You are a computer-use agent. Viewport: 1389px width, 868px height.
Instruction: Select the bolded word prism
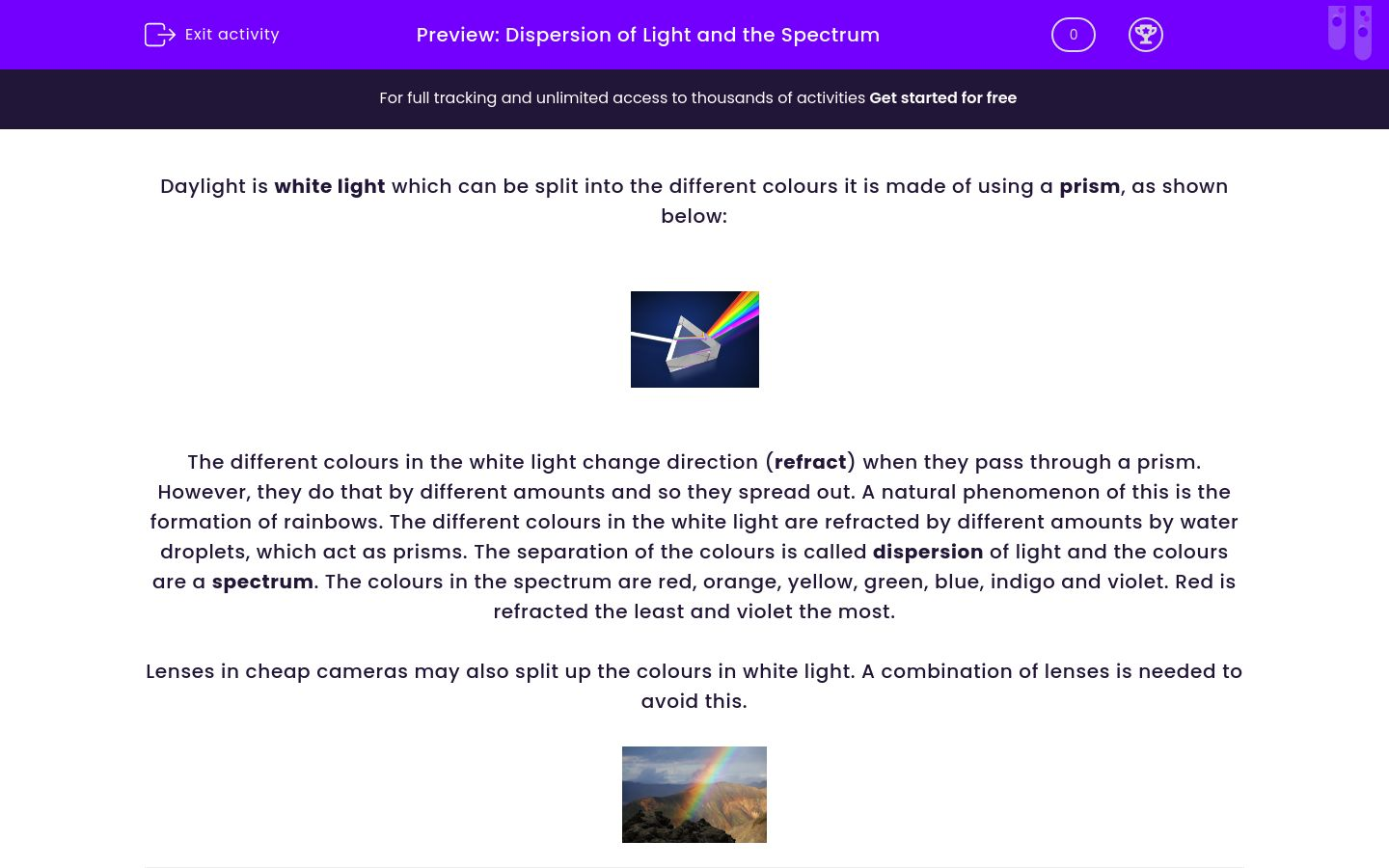1089,186
